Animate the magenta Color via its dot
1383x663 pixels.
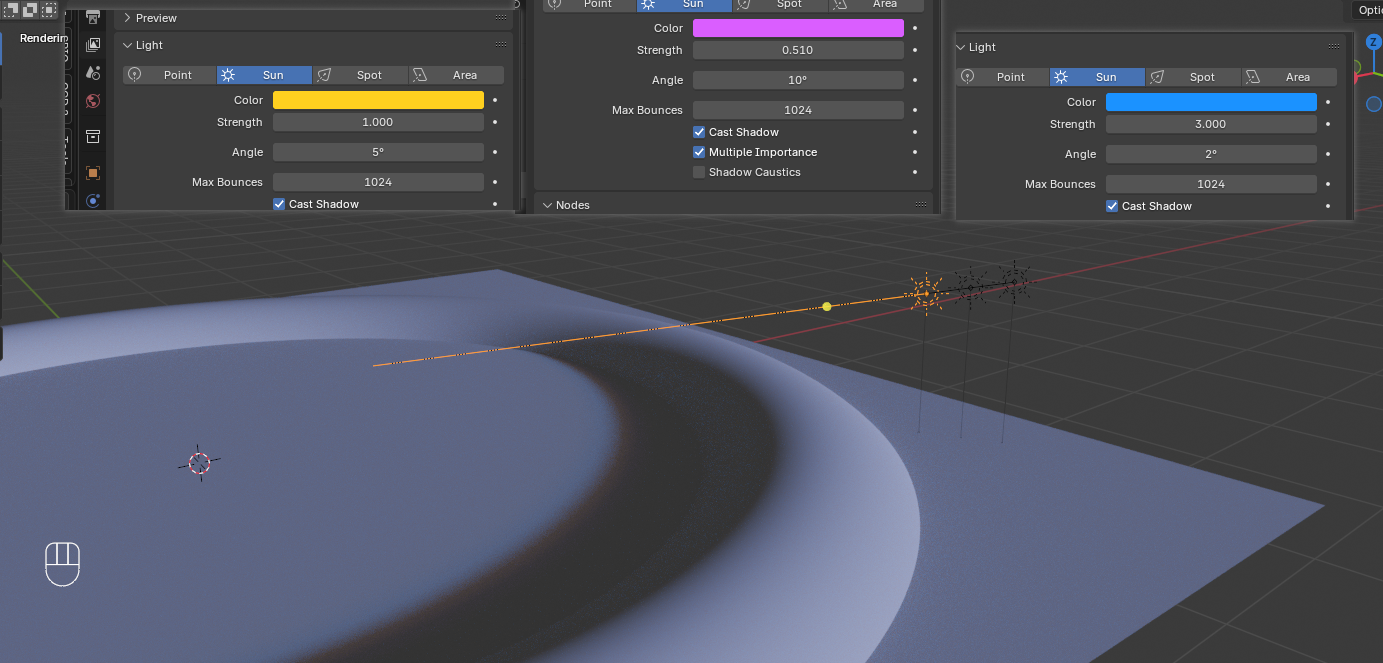pyautogui.click(x=915, y=28)
